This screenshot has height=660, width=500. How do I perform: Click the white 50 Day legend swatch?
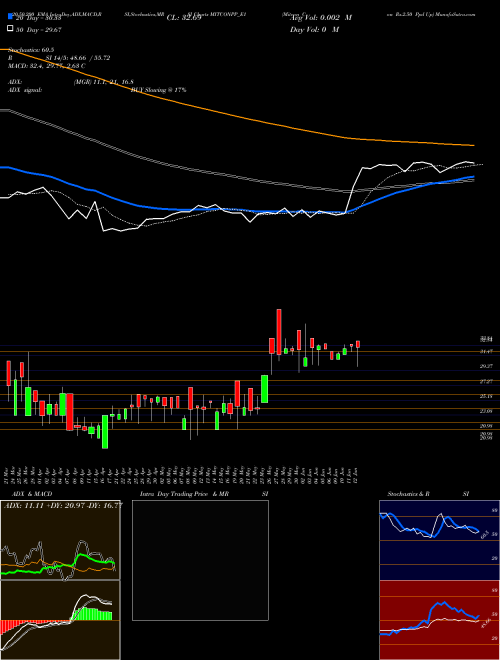(10, 29)
